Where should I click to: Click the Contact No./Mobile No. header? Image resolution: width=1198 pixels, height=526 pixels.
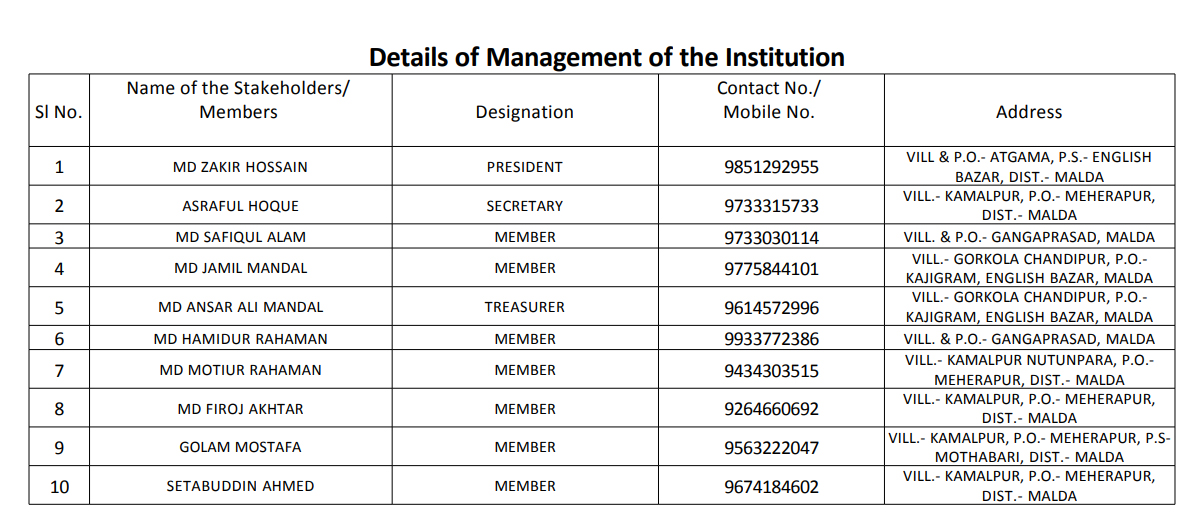point(769,100)
